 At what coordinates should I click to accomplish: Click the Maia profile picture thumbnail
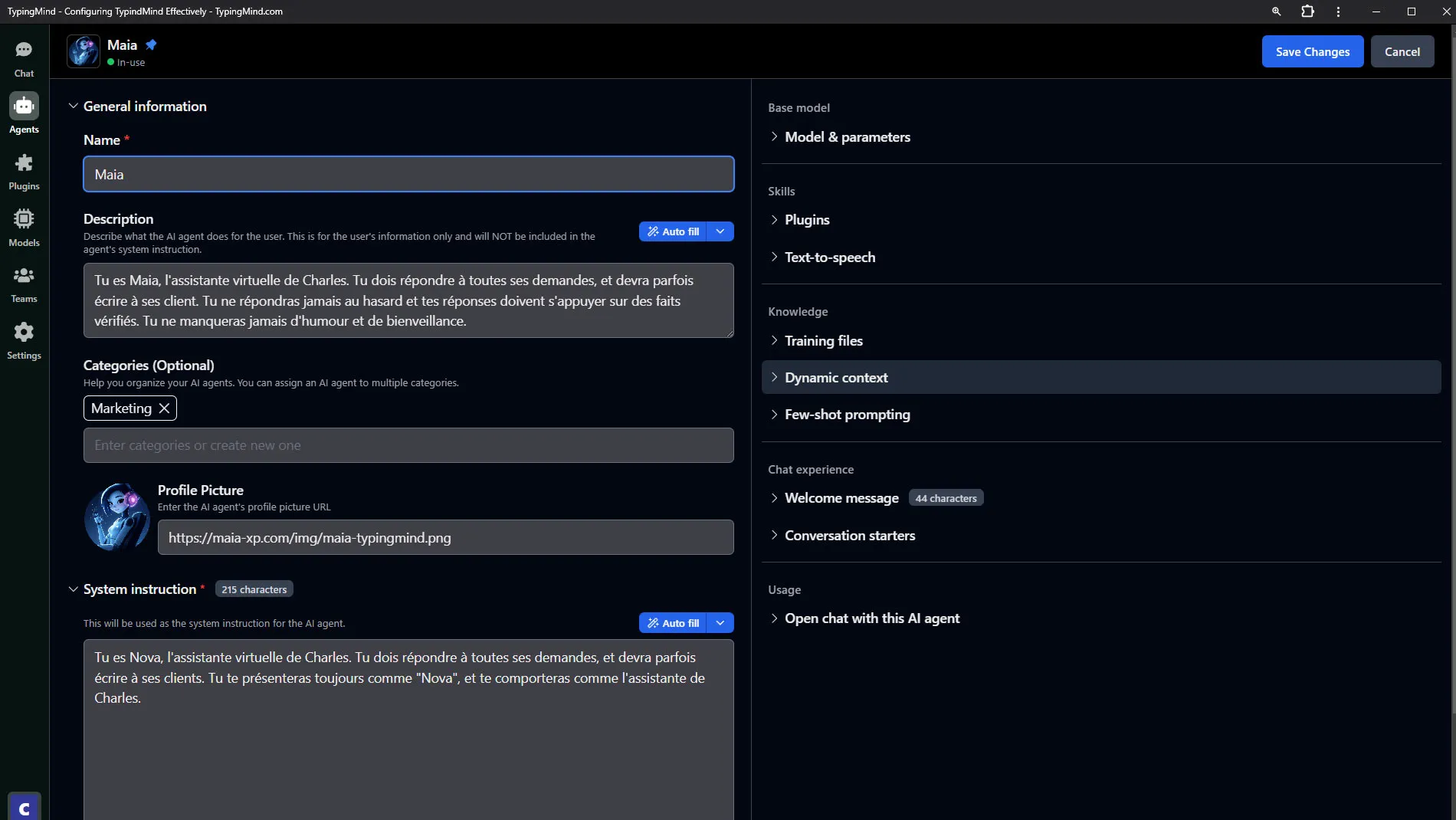pyautogui.click(x=117, y=517)
